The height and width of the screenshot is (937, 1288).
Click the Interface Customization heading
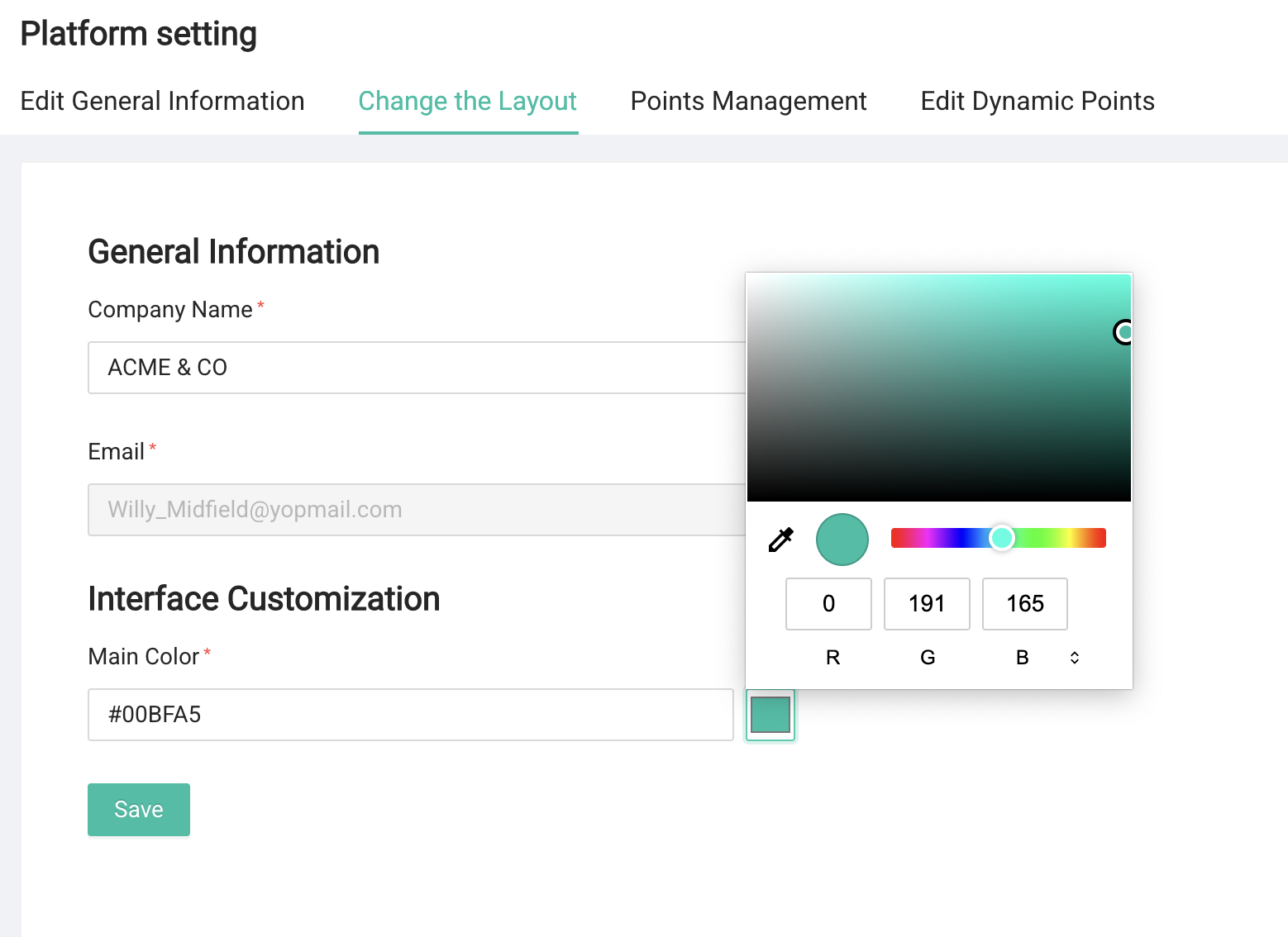point(265,599)
